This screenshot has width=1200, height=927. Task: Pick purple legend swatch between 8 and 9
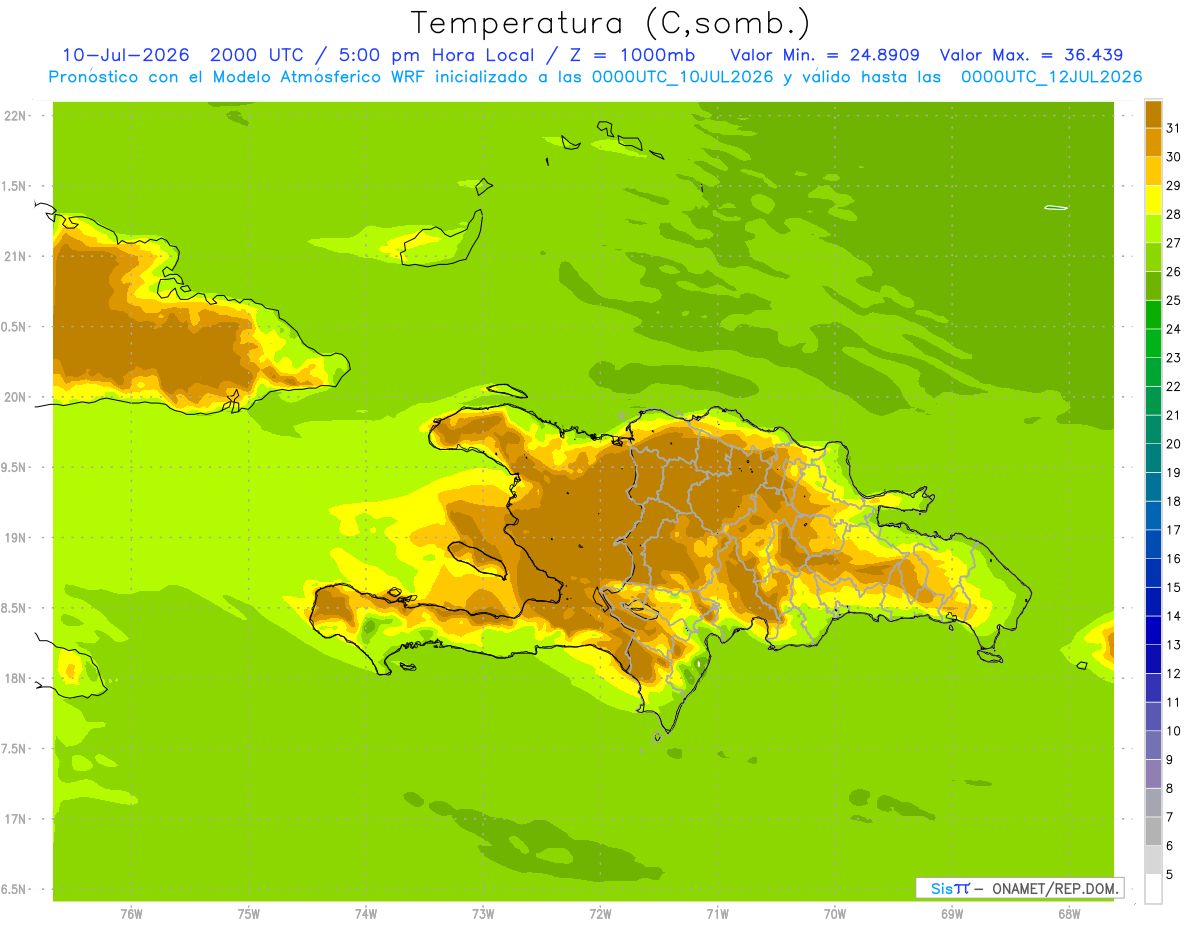[x=1153, y=774]
